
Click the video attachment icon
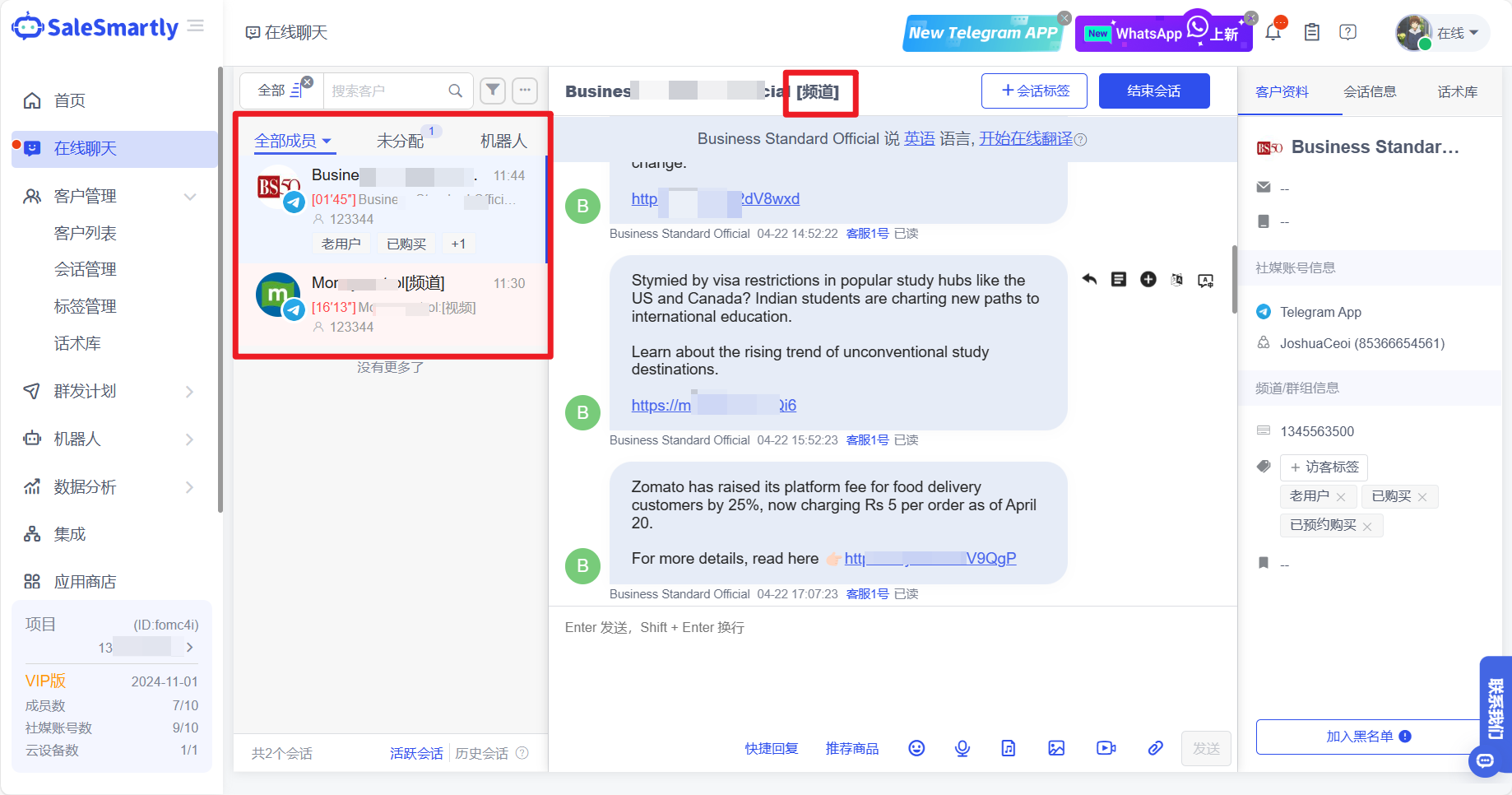1106,748
